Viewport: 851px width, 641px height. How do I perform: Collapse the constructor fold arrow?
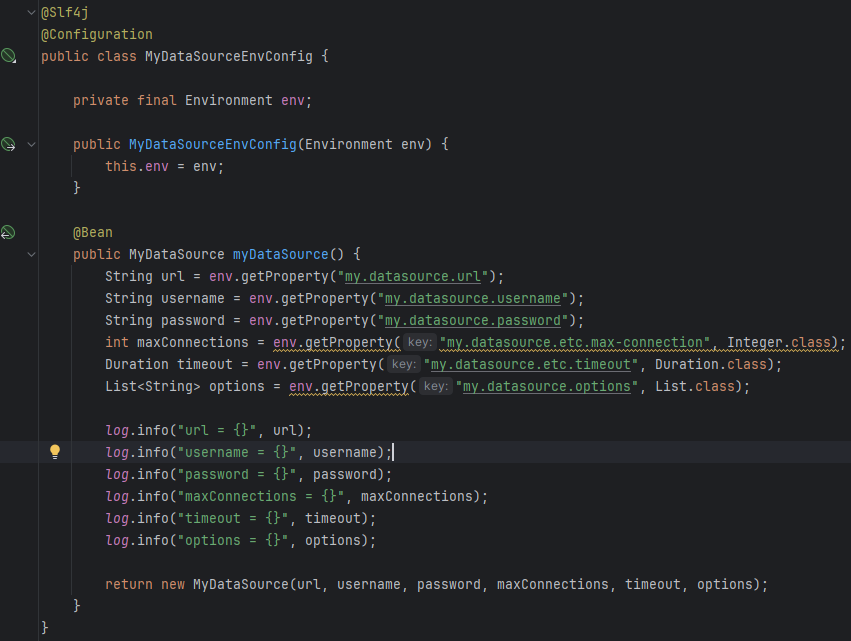pos(31,144)
